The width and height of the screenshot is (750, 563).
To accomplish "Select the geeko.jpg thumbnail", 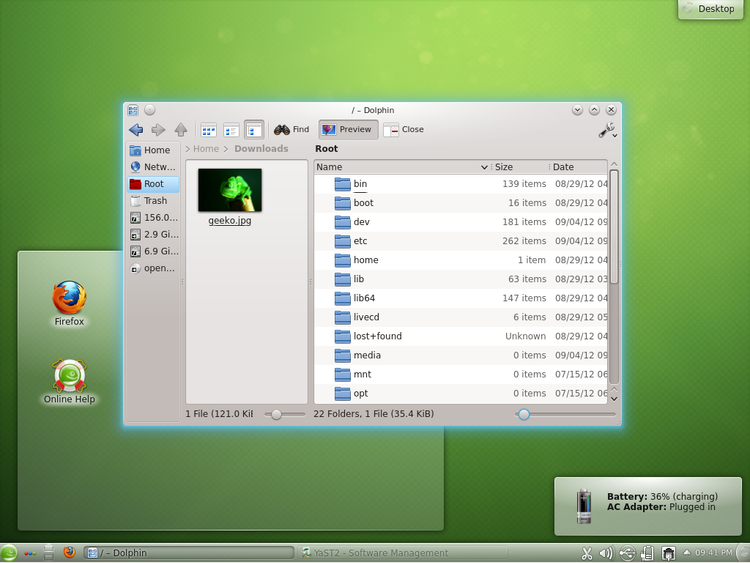I will tap(230, 190).
